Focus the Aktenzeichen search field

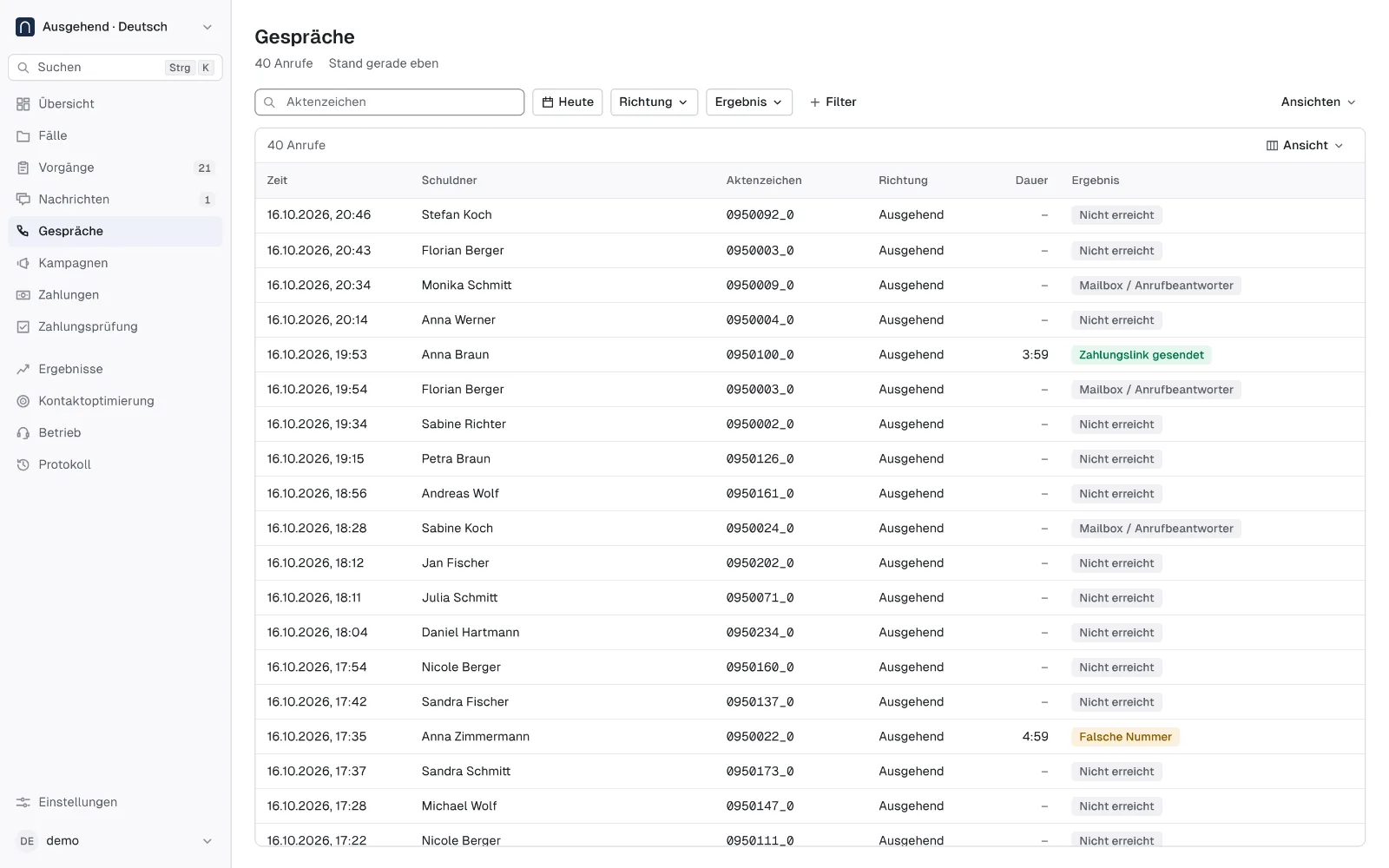[x=389, y=102]
